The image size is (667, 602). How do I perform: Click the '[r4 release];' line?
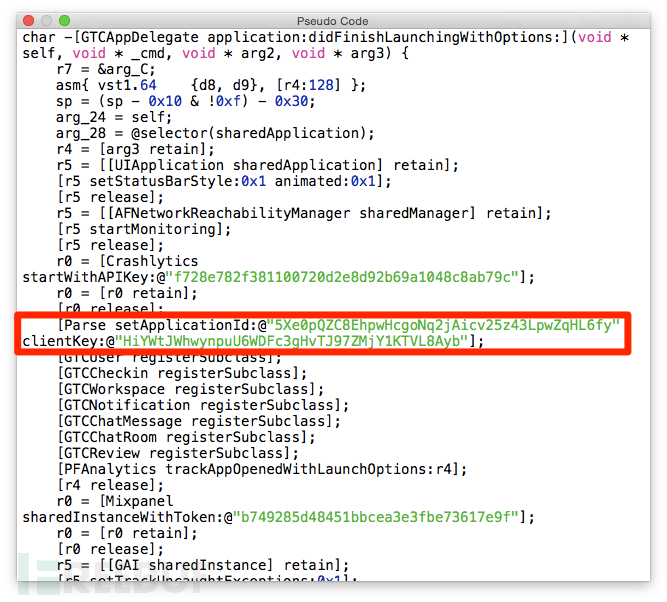point(110,485)
